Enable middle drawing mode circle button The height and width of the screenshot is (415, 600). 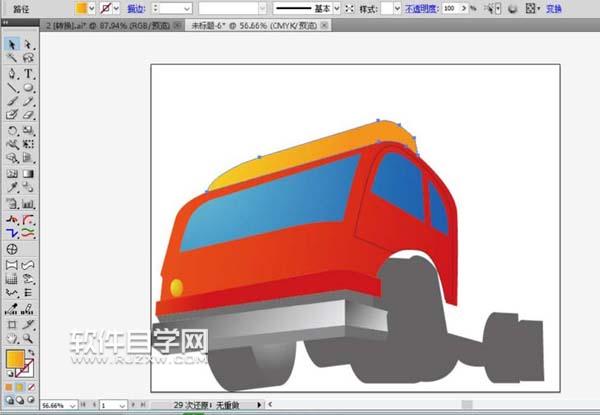(x=20, y=400)
